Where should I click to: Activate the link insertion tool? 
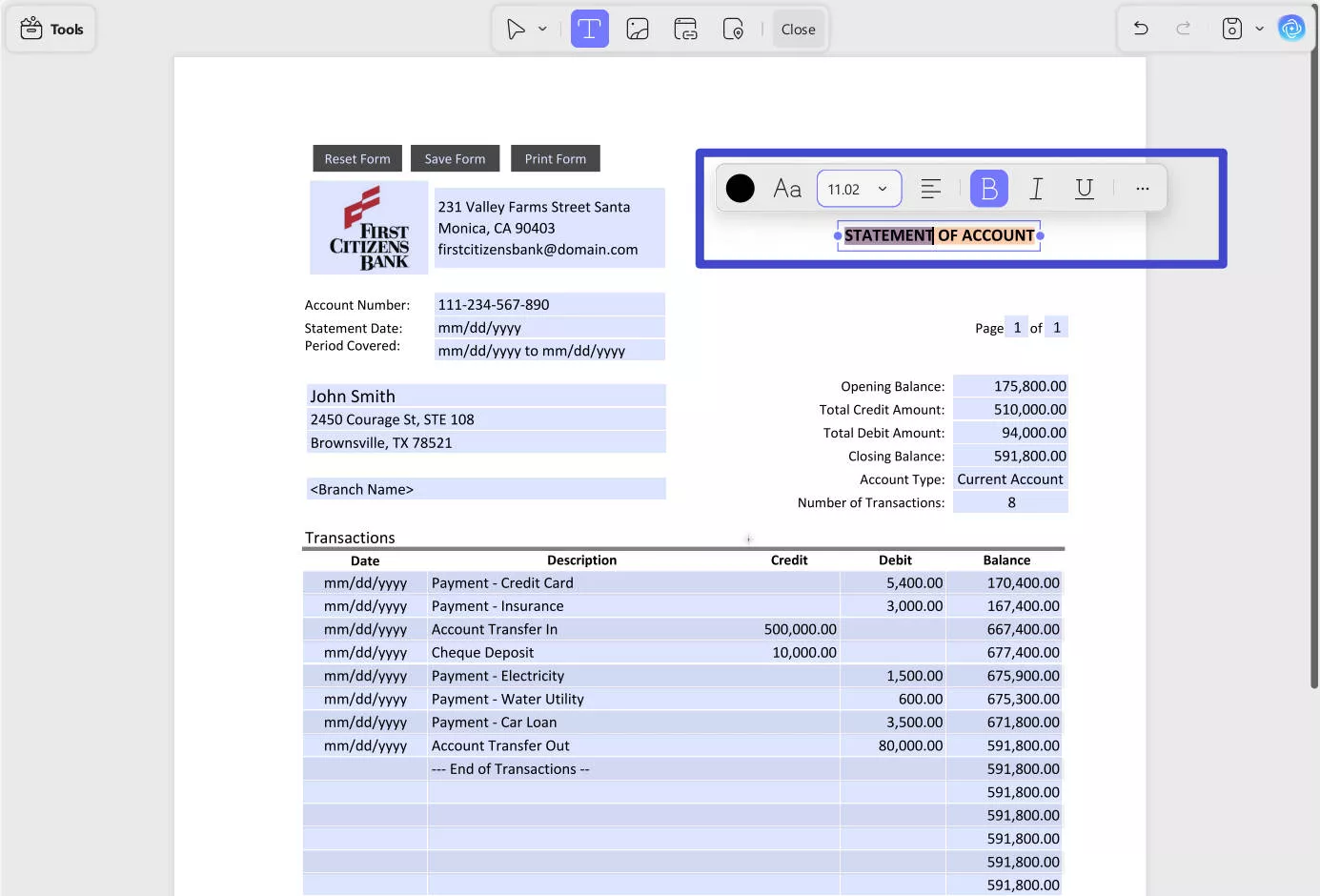(685, 30)
